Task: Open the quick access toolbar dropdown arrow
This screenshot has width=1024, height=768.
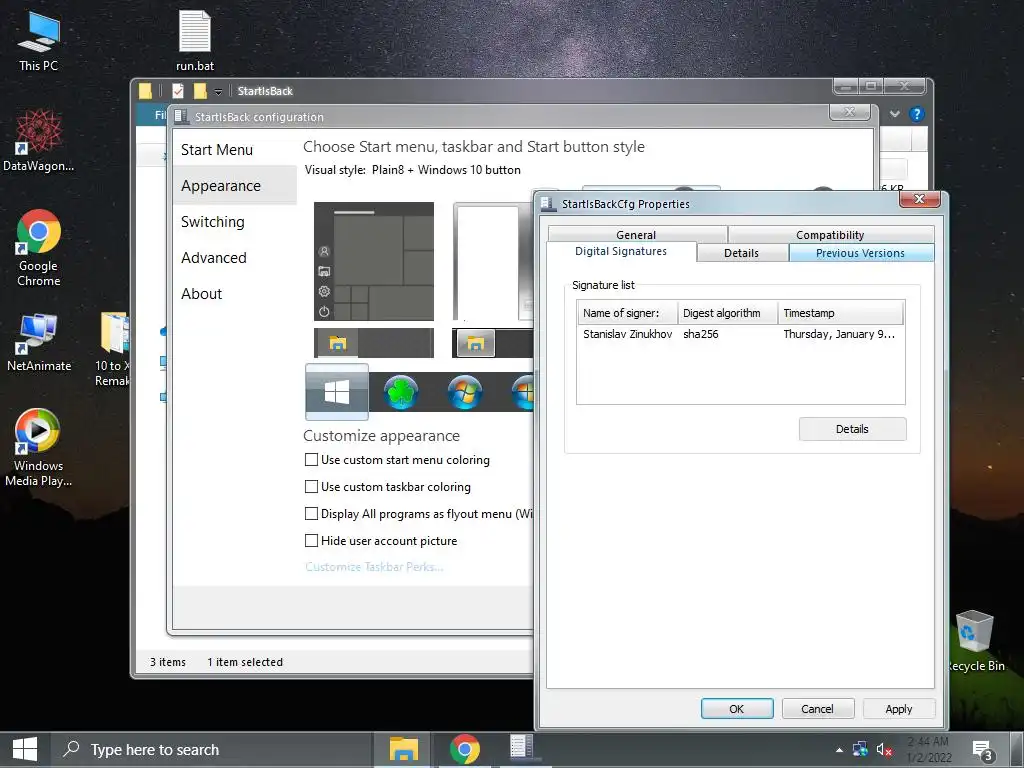Action: point(218,91)
